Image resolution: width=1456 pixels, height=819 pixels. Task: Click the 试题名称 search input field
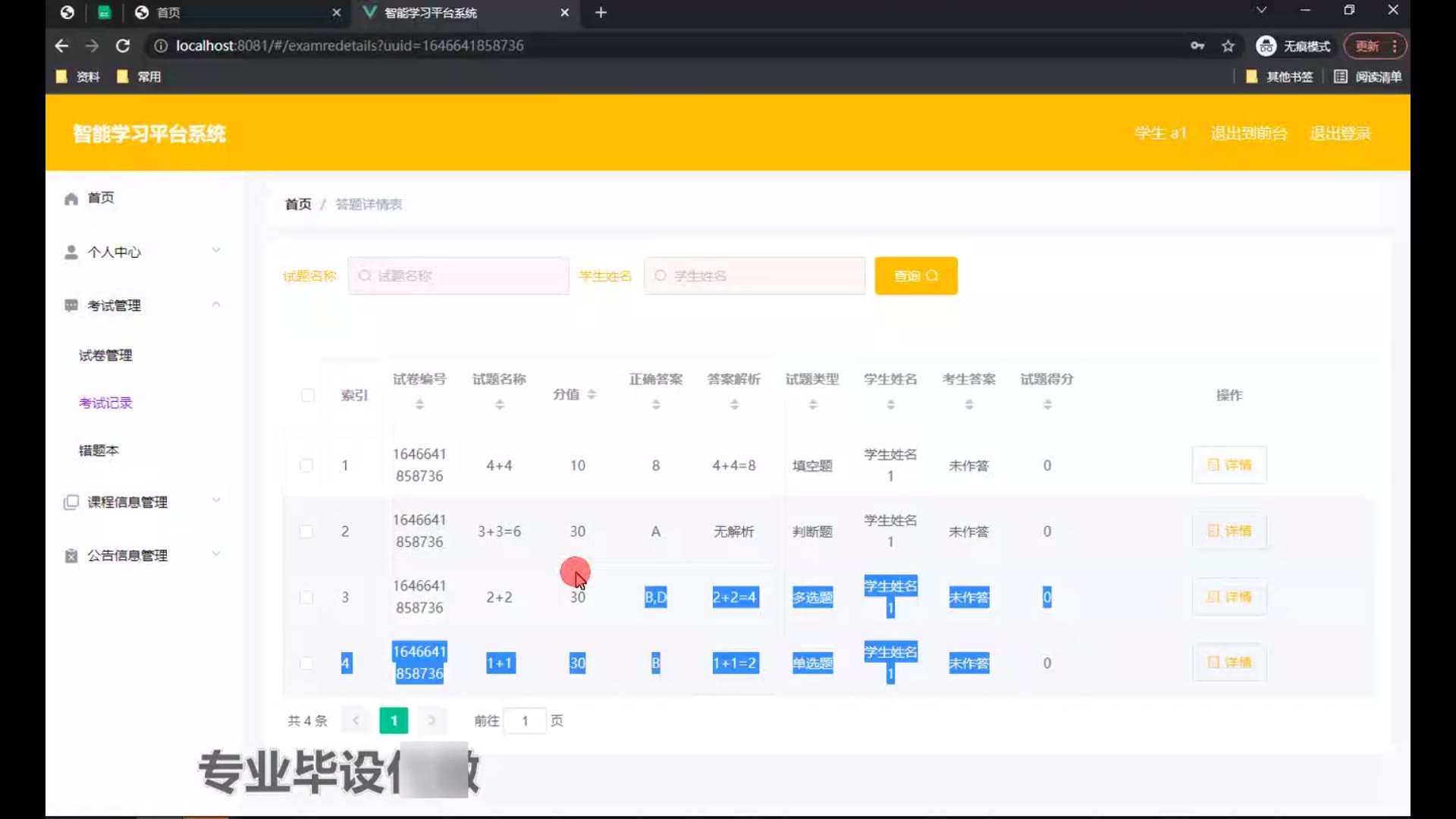click(459, 276)
